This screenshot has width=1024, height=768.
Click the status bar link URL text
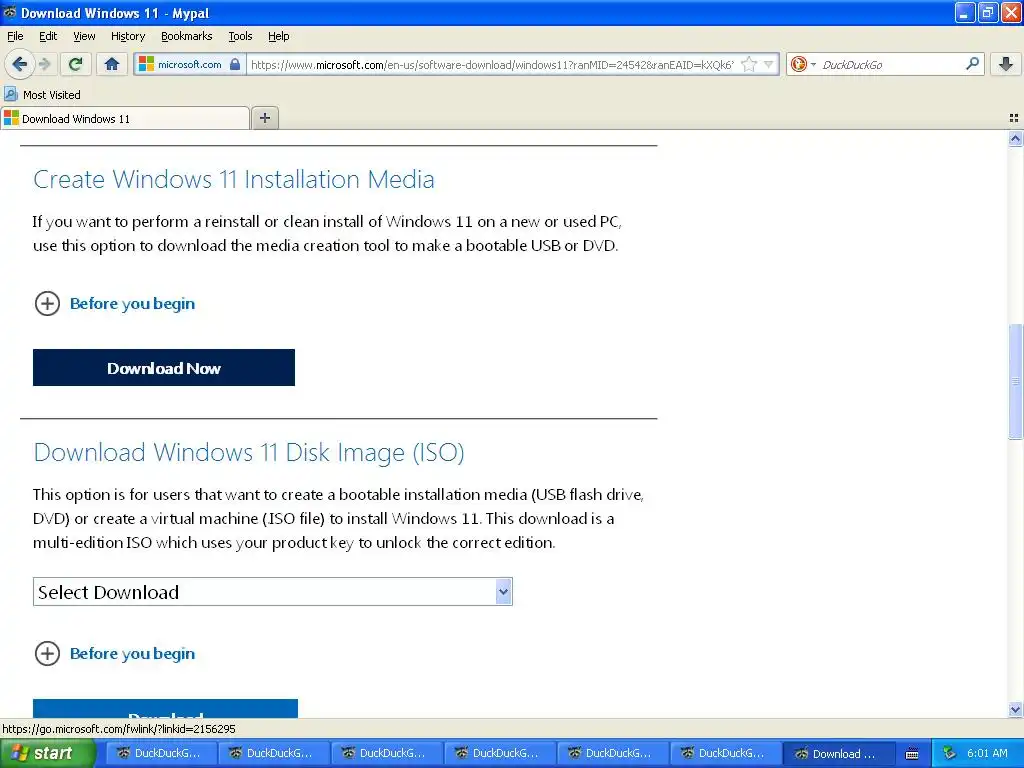[119, 729]
